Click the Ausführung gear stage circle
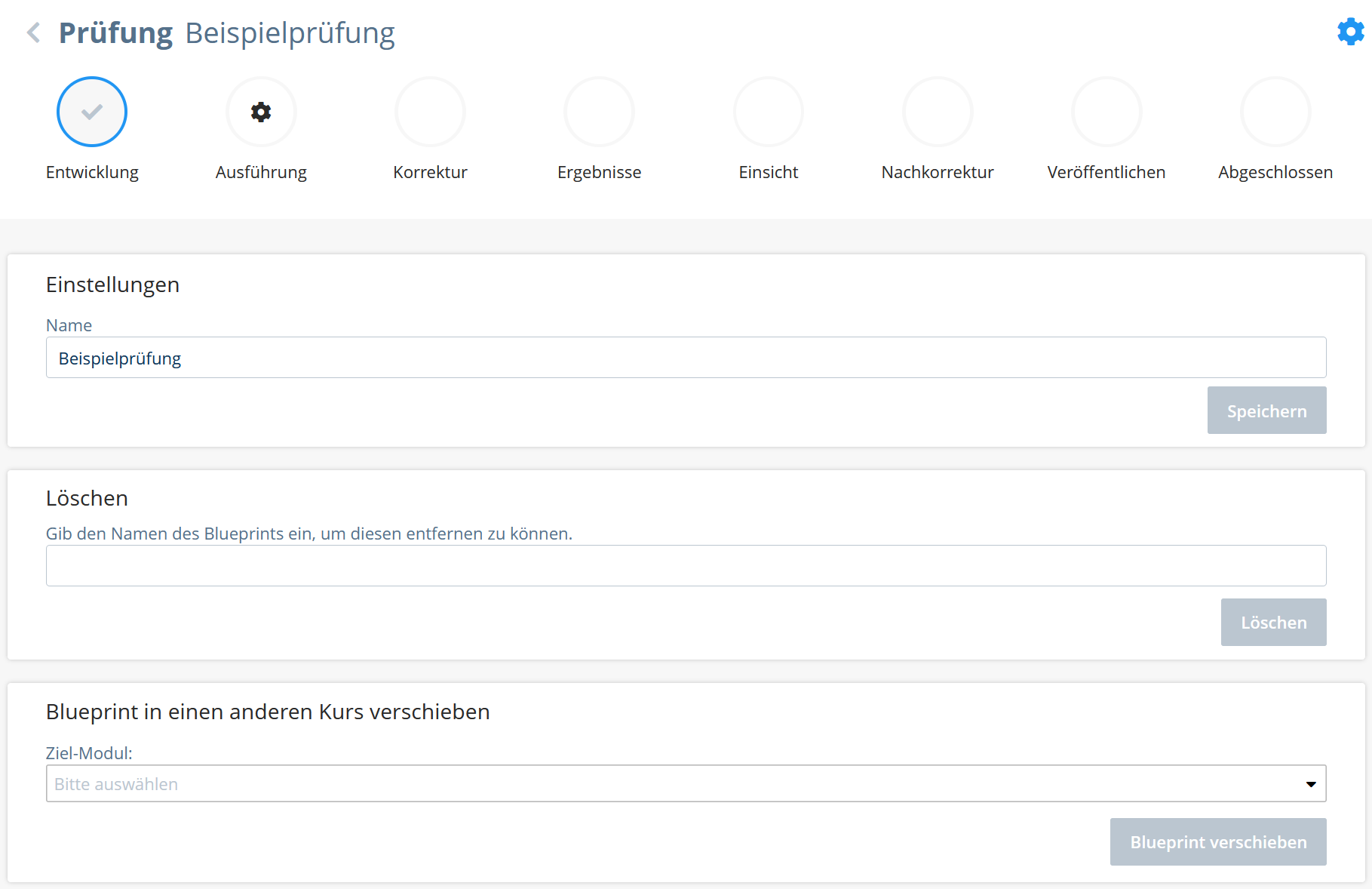 pyautogui.click(x=261, y=112)
